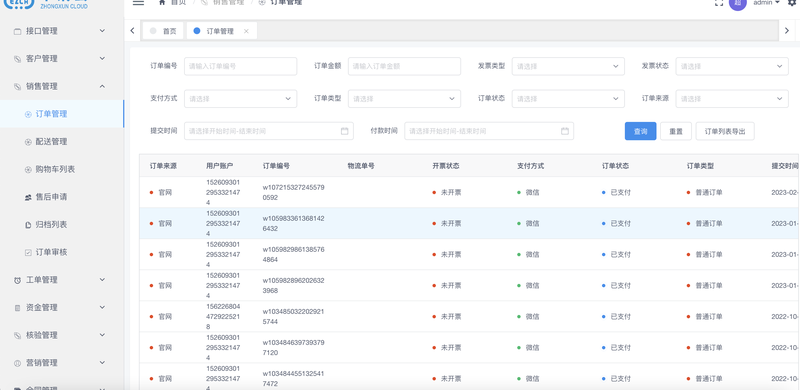Click the 核验管理 sidebar icon
800x390 pixels.
[17, 335]
